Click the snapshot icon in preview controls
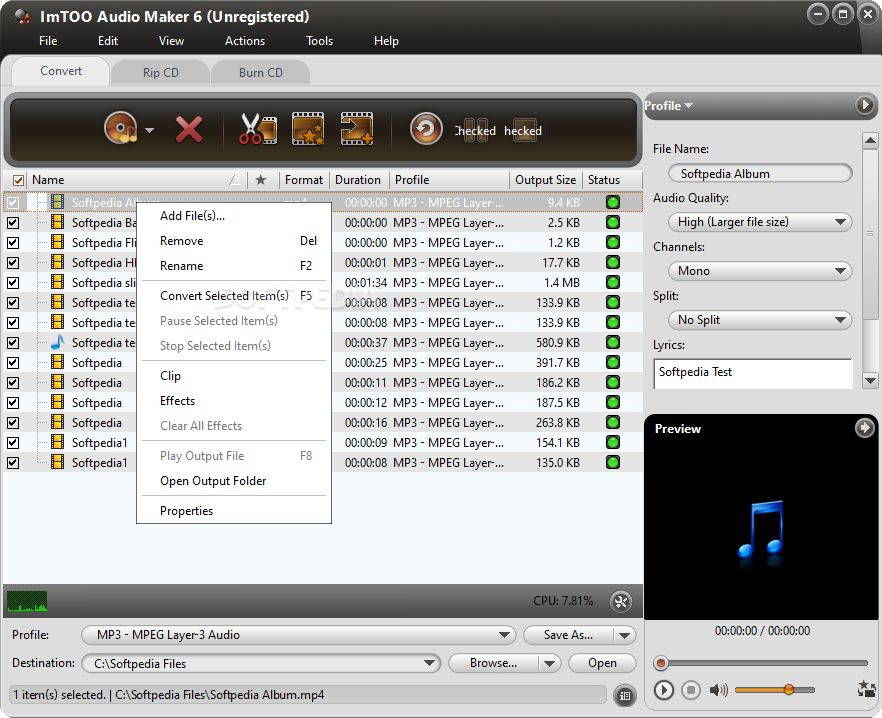The image size is (882, 718). [866, 689]
